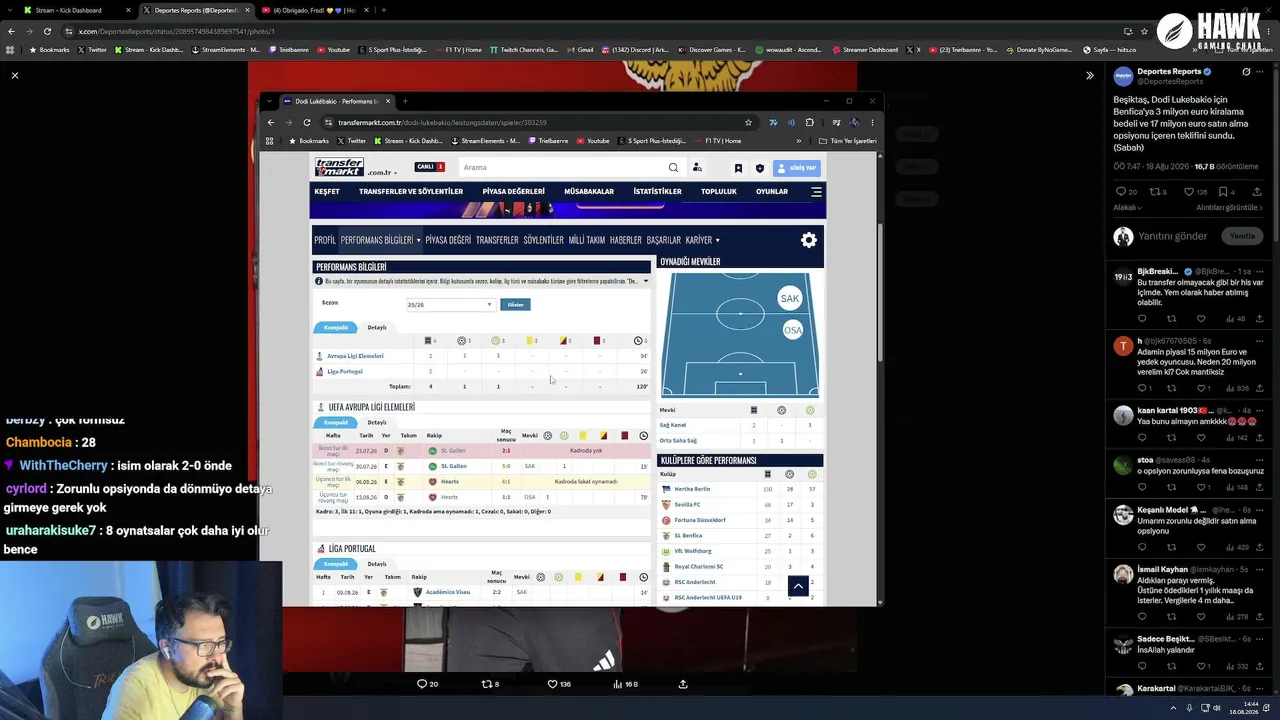Open the Sezon 25/26 dropdown
The image size is (1280, 720).
(x=449, y=304)
